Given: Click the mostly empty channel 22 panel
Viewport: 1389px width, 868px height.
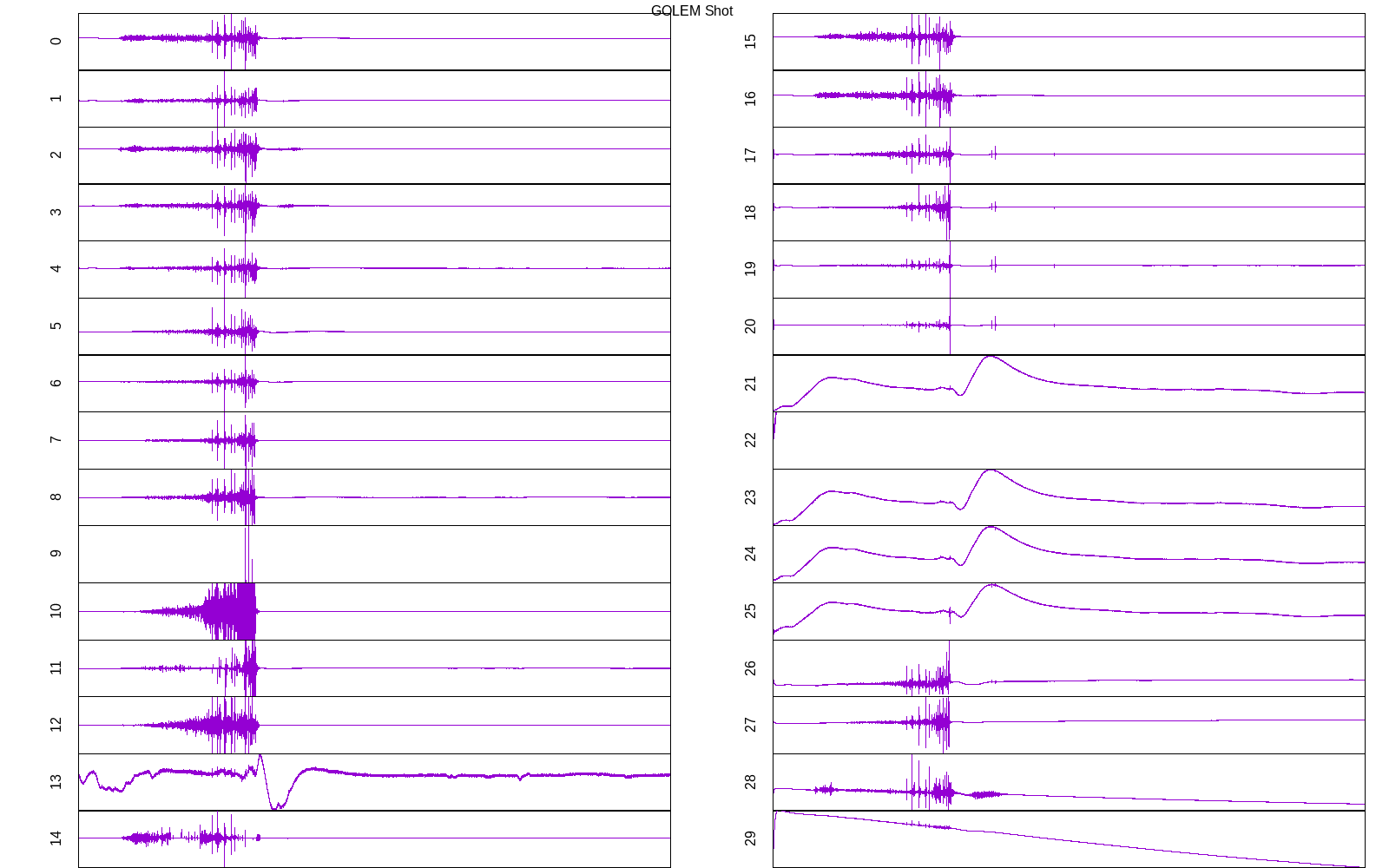Looking at the screenshot, I should (x=1069, y=440).
